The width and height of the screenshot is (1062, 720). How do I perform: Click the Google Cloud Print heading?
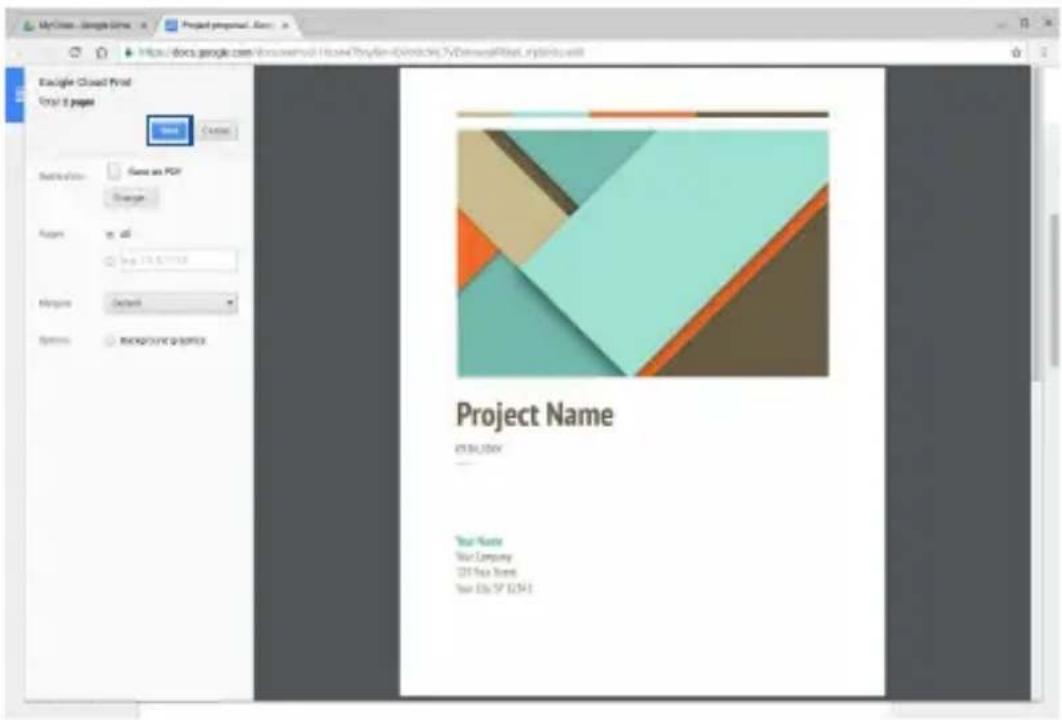tap(85, 82)
